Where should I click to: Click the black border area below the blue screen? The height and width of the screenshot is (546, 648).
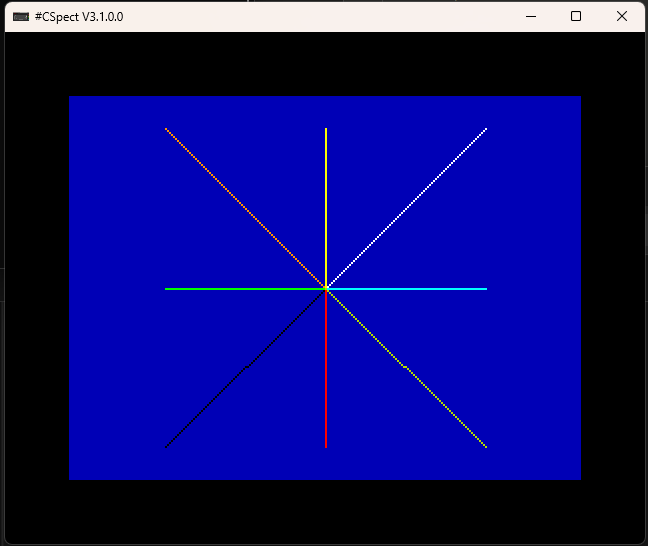pyautogui.click(x=325, y=510)
